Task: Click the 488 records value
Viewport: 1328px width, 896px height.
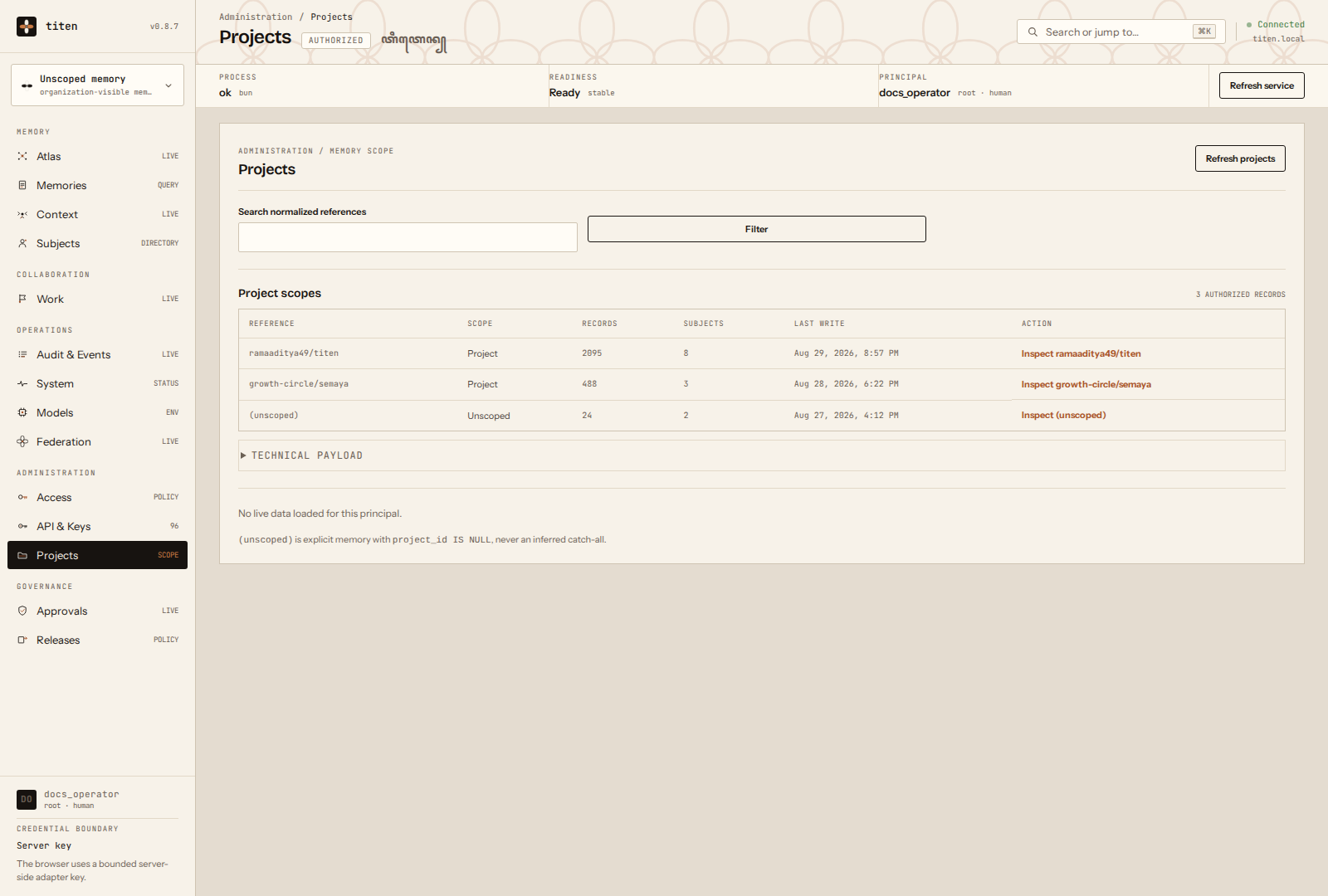Action: (589, 384)
